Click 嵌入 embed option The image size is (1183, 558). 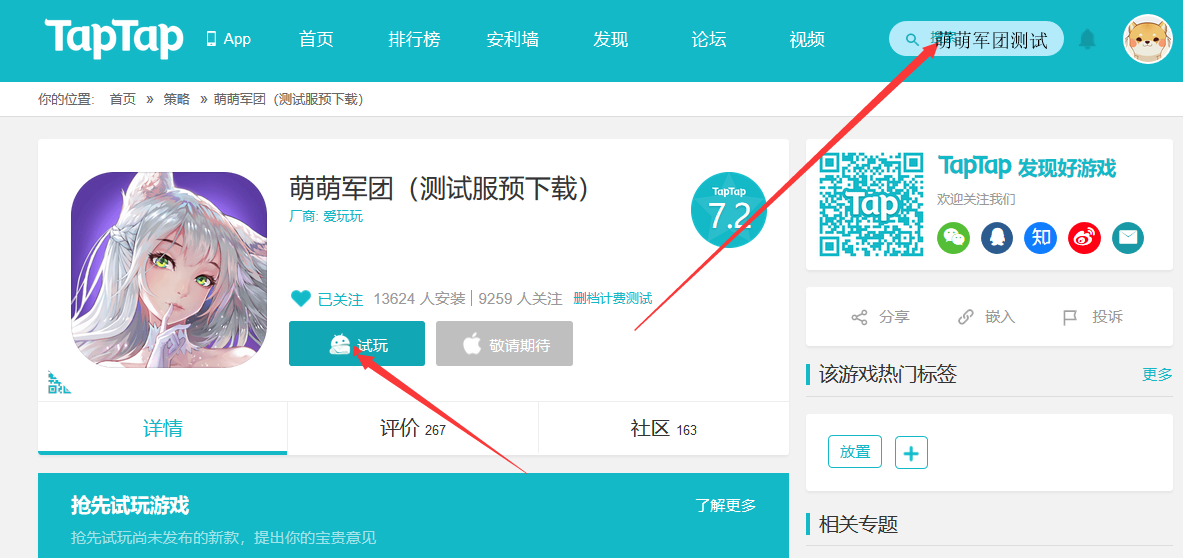(986, 317)
